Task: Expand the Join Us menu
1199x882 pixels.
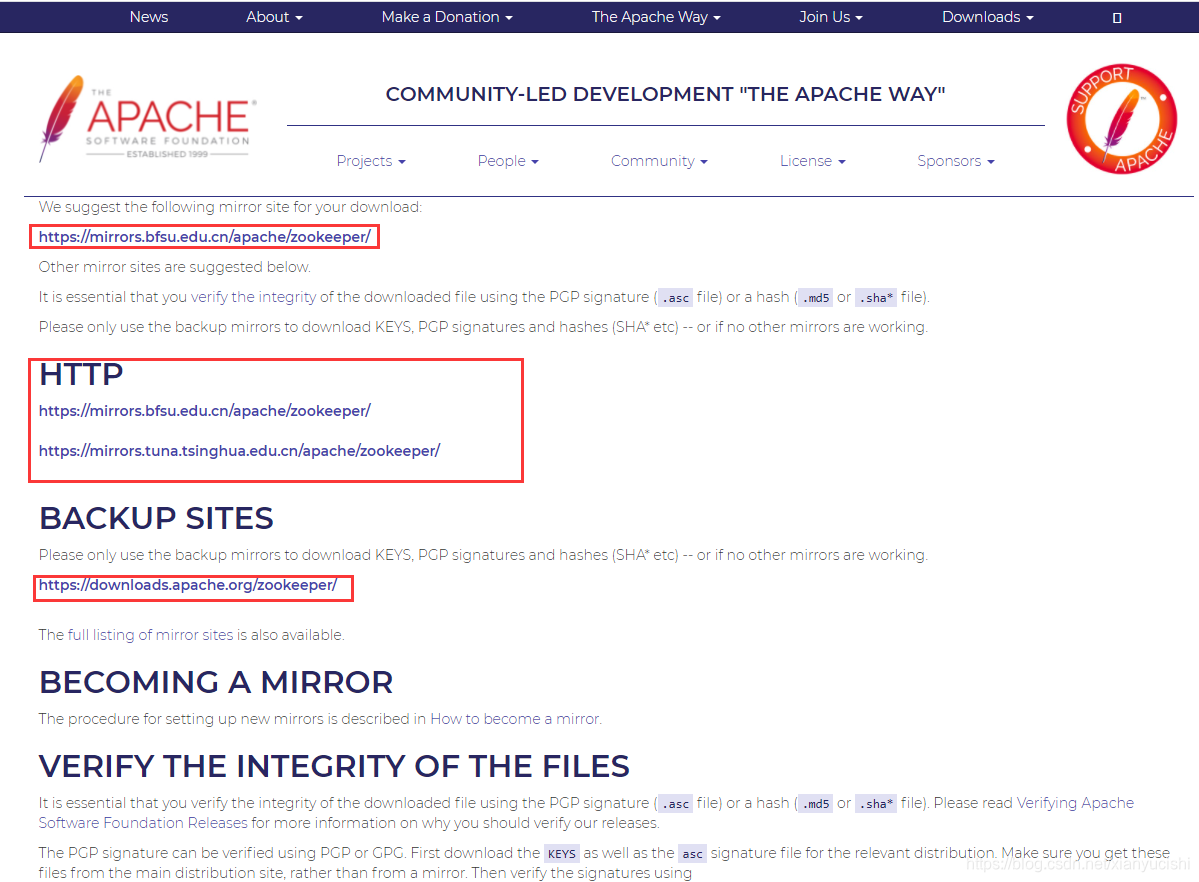Action: pyautogui.click(x=830, y=17)
